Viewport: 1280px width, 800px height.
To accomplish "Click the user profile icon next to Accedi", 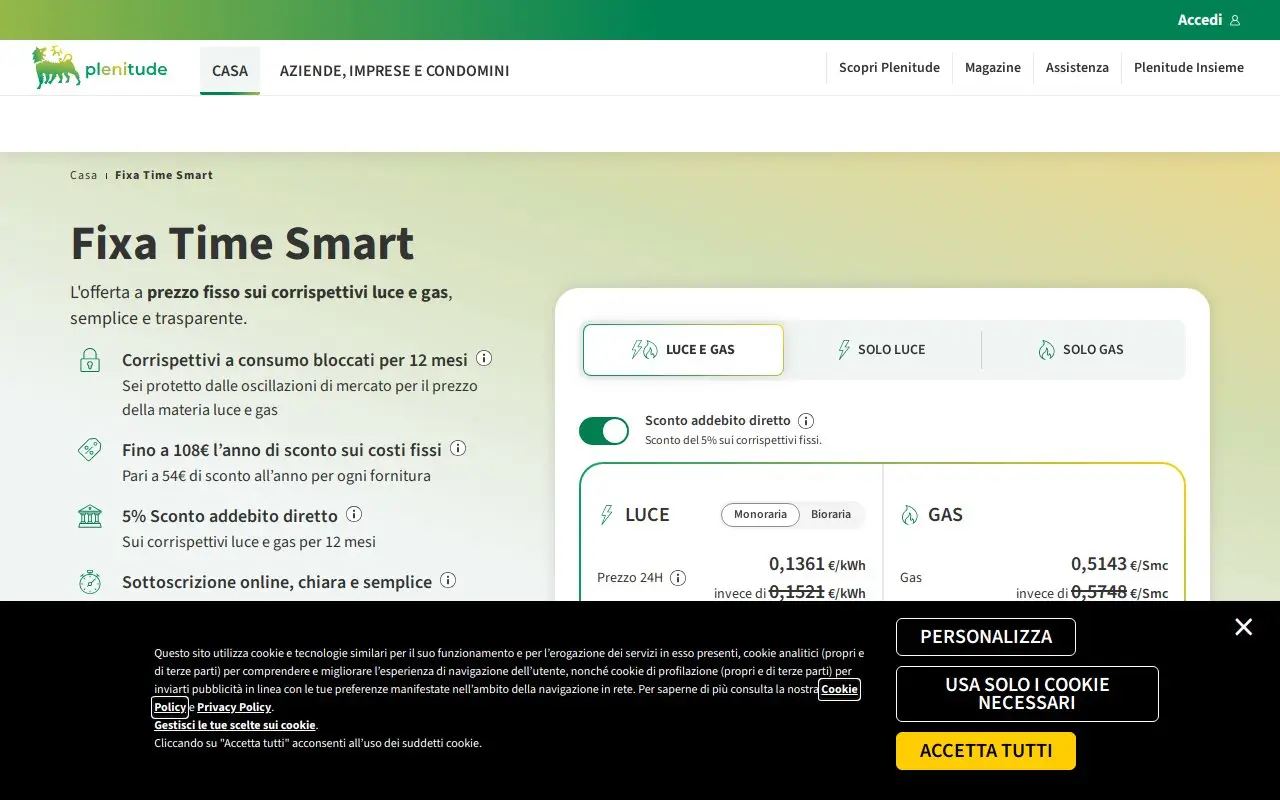I will coord(1235,20).
